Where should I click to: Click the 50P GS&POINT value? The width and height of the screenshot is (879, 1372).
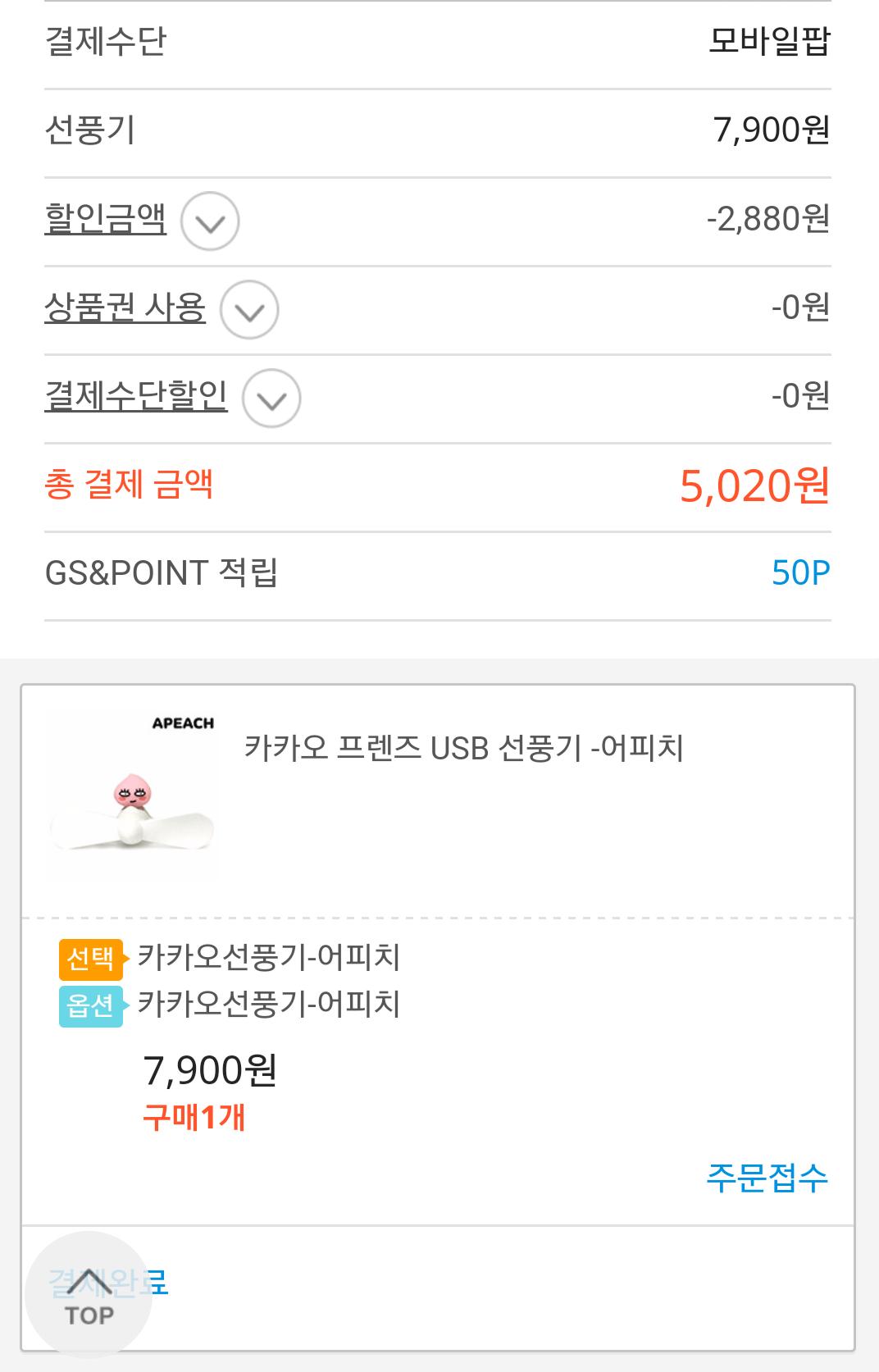coord(800,573)
